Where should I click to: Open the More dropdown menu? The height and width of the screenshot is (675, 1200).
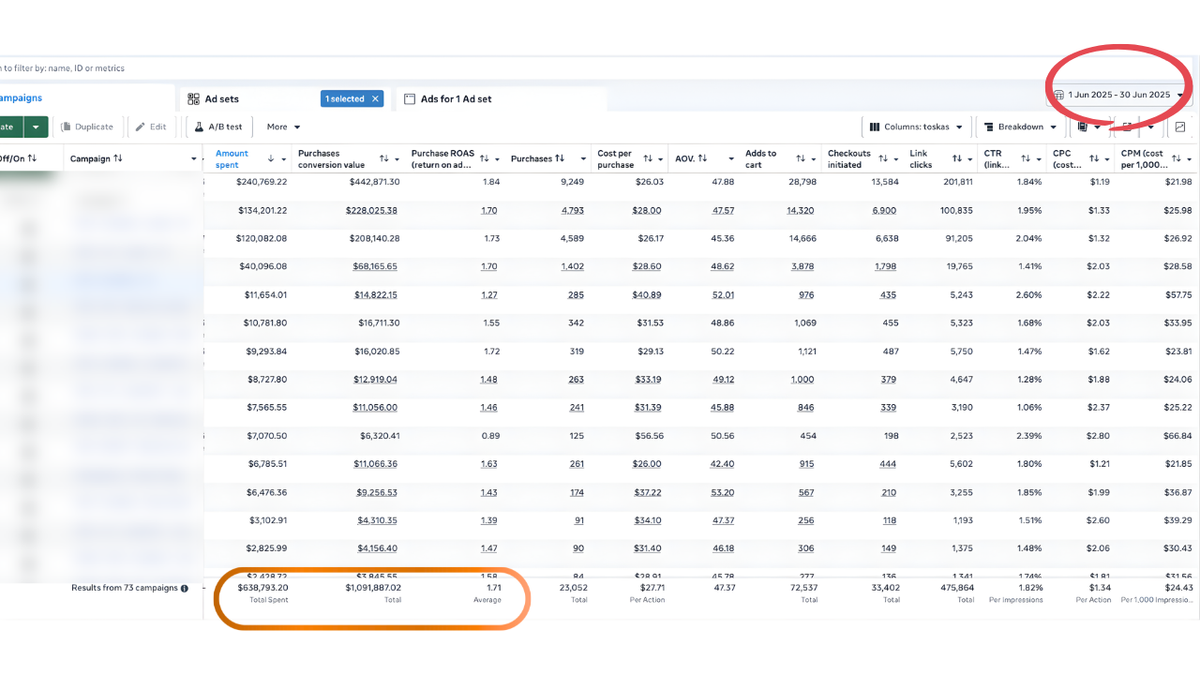tap(283, 127)
